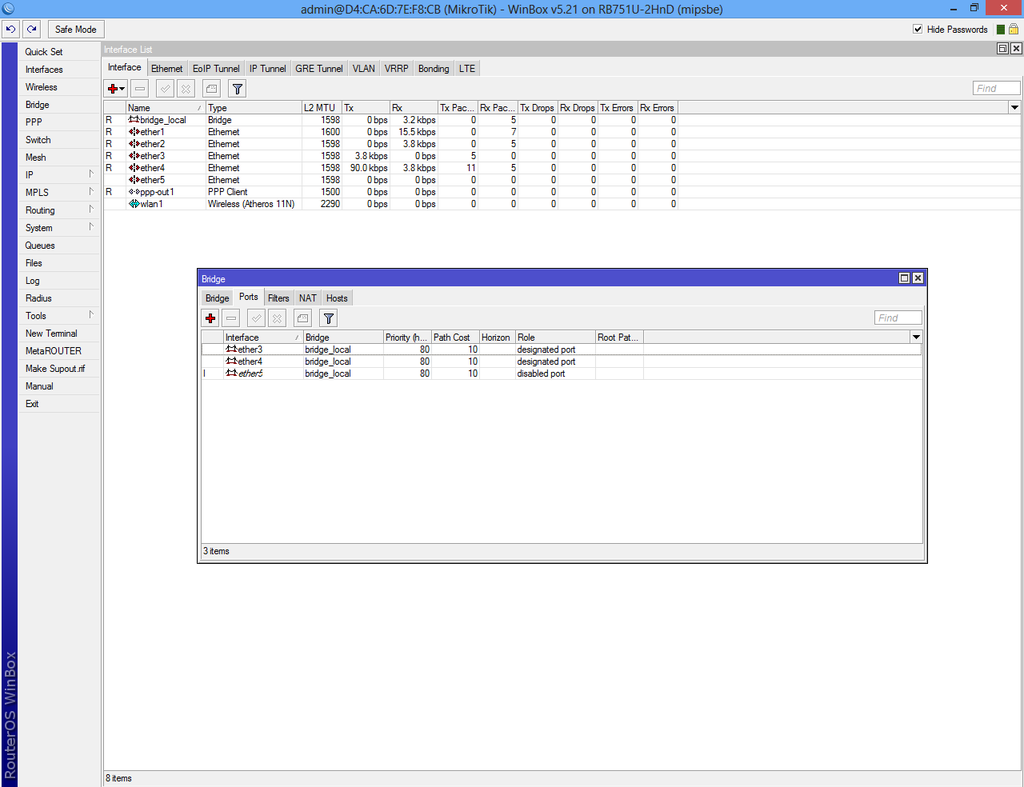
Task: Toggle the Hide Passwords checkbox
Action: 918,29
